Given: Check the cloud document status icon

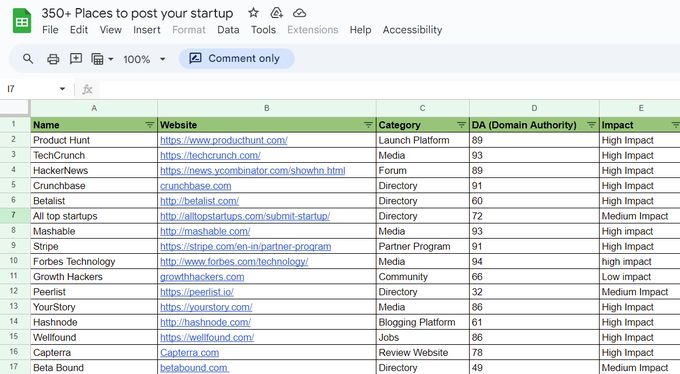Looking at the screenshot, I should point(299,13).
